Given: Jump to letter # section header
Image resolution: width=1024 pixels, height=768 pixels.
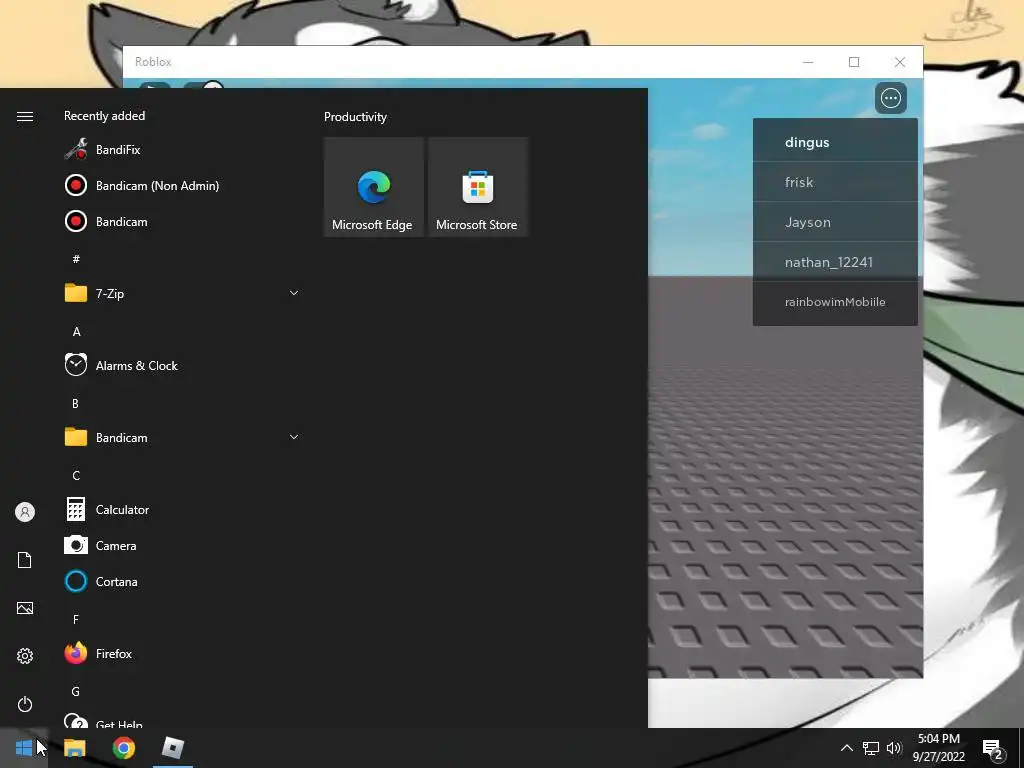Looking at the screenshot, I should coord(76,259).
